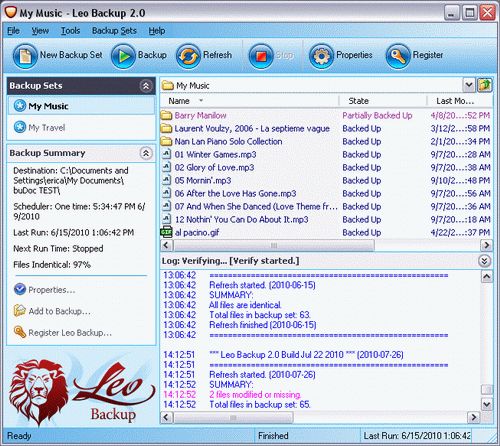Click 'Files Indentical: 97%' in summary
Screen dimensions: 500x446
(52, 265)
